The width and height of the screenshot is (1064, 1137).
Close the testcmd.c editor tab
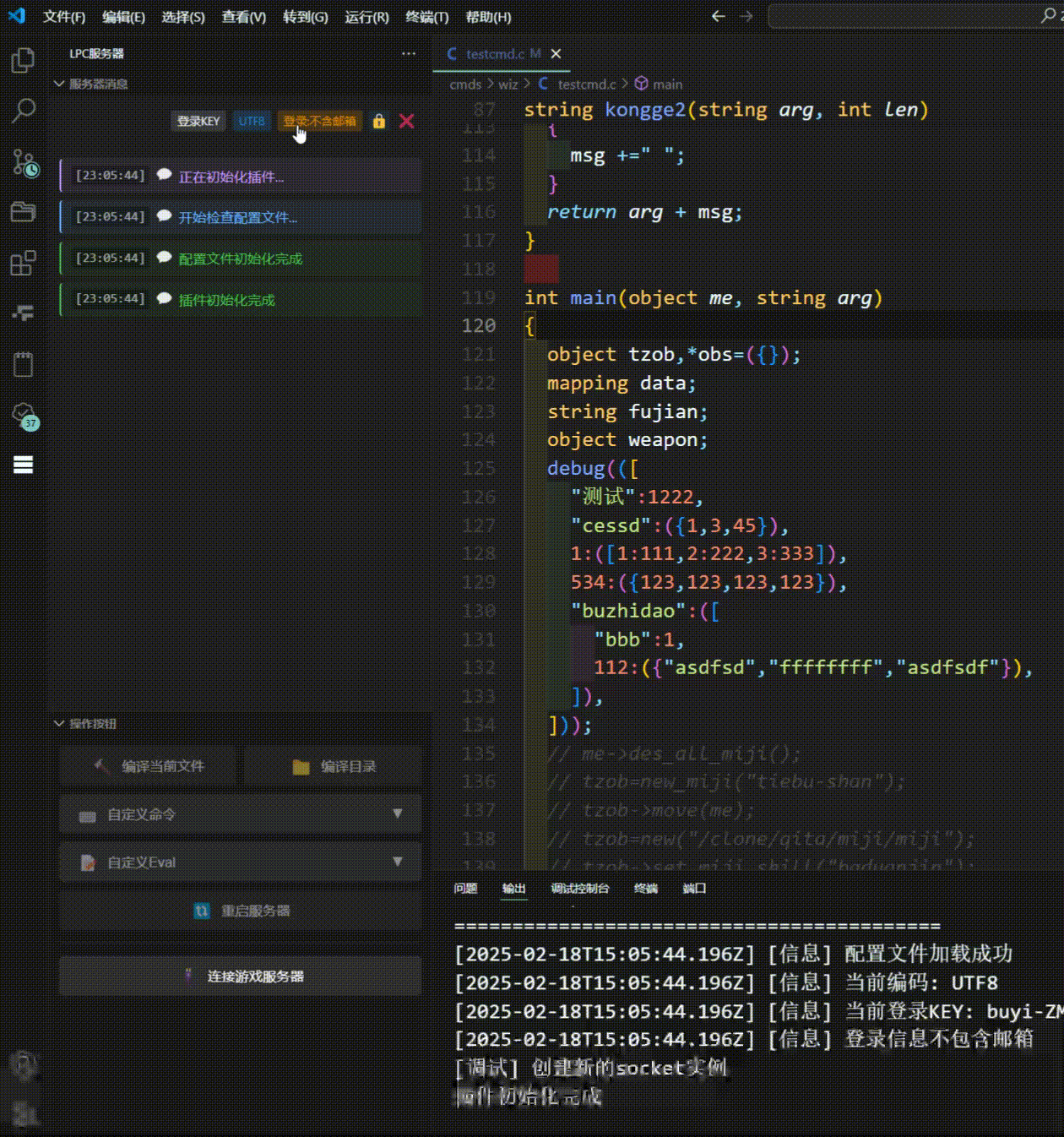pyautogui.click(x=556, y=53)
